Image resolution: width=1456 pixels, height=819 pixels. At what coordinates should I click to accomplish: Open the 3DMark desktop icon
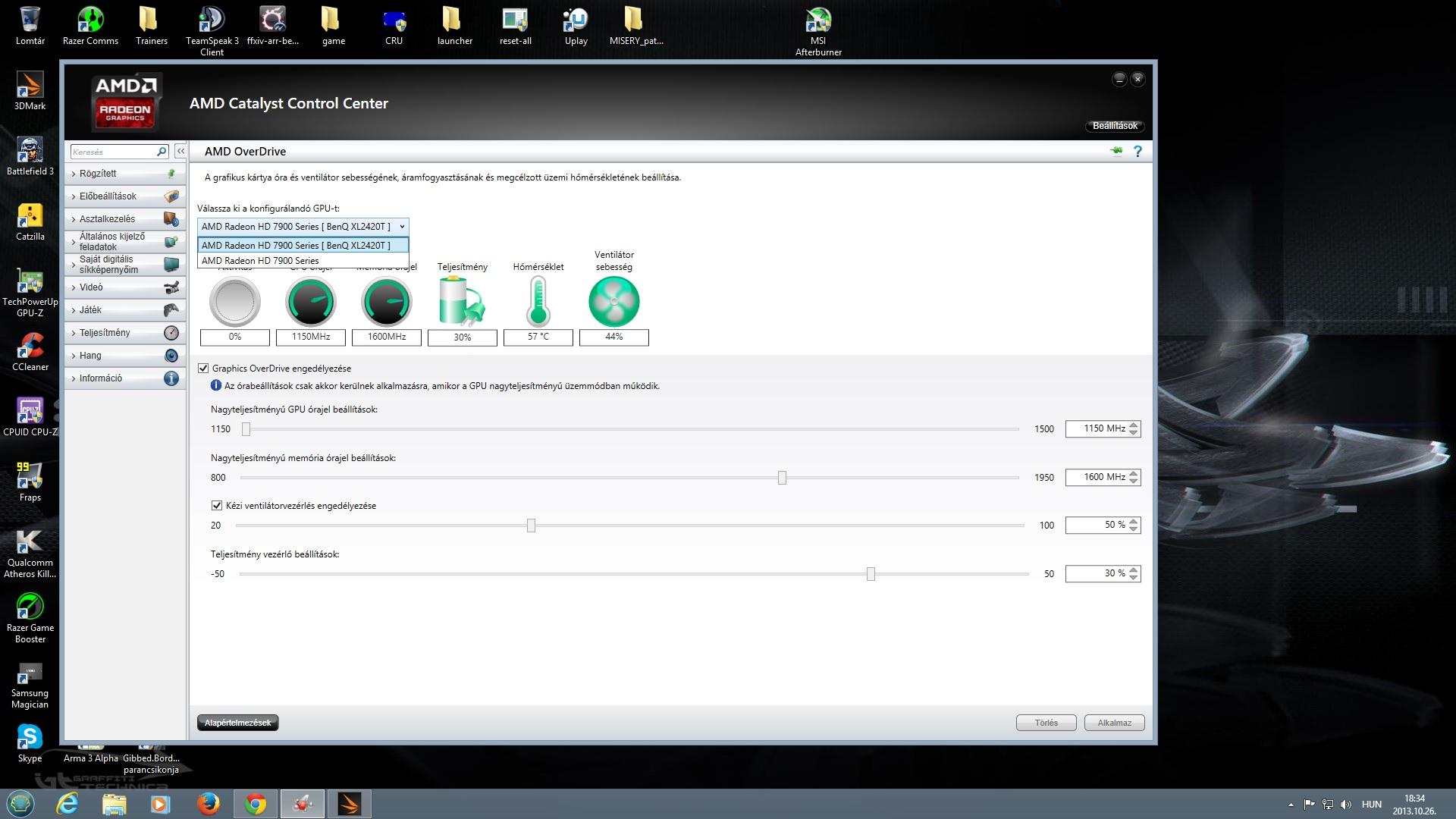point(30,90)
